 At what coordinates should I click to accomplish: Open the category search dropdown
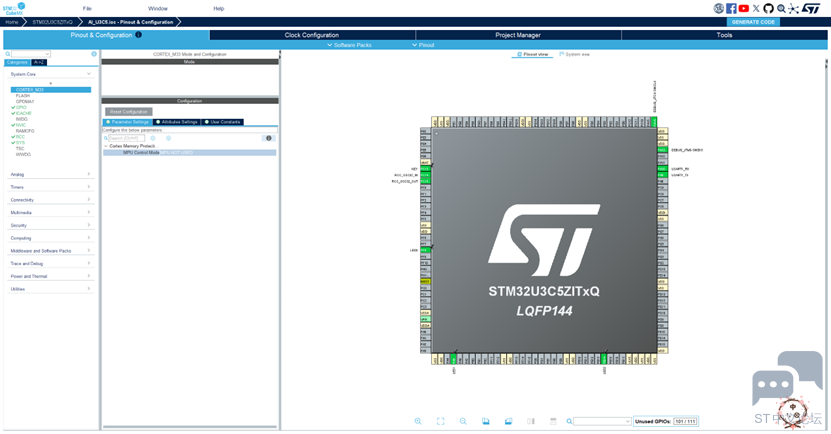48,54
